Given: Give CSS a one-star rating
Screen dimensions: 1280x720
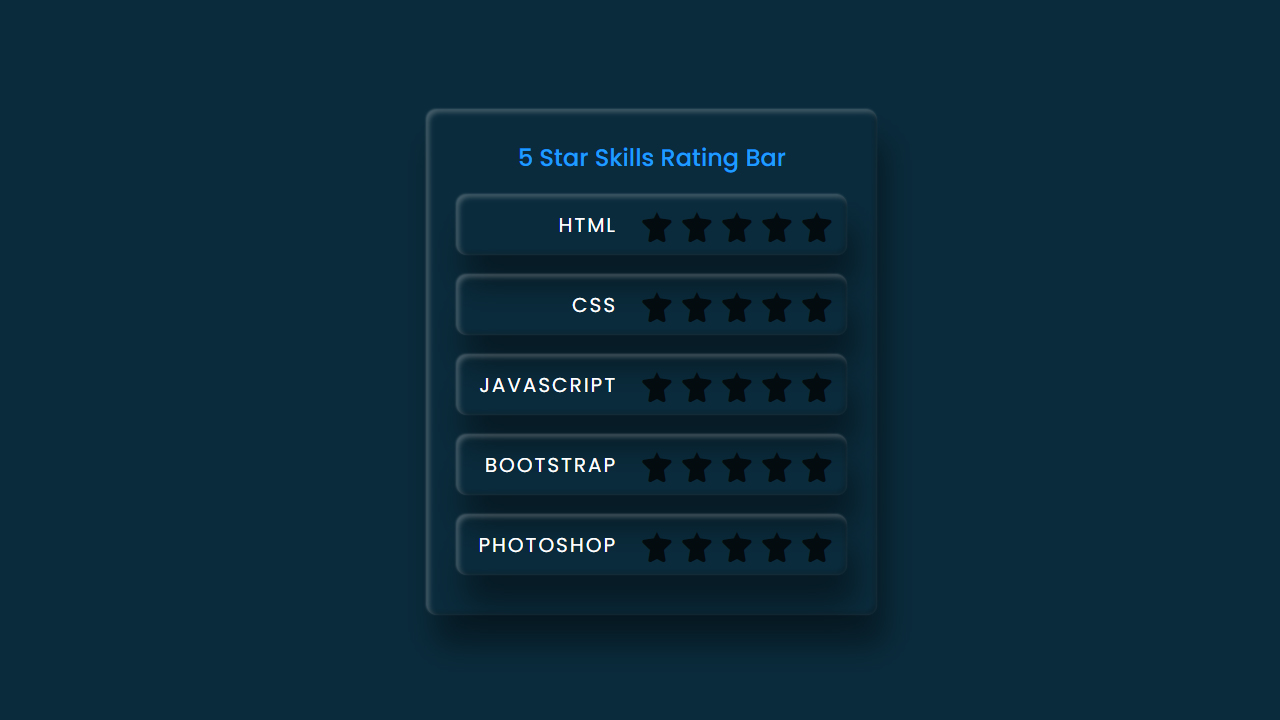Looking at the screenshot, I should pos(657,307).
